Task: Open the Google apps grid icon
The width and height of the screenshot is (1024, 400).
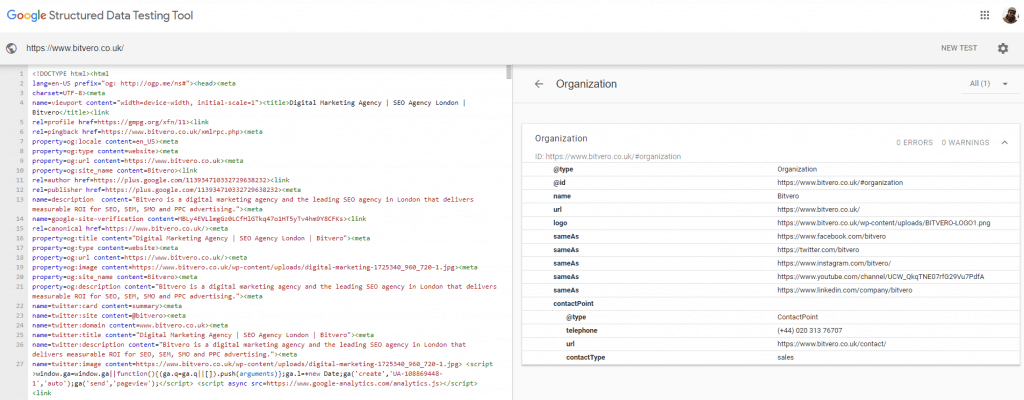Action: [x=985, y=15]
